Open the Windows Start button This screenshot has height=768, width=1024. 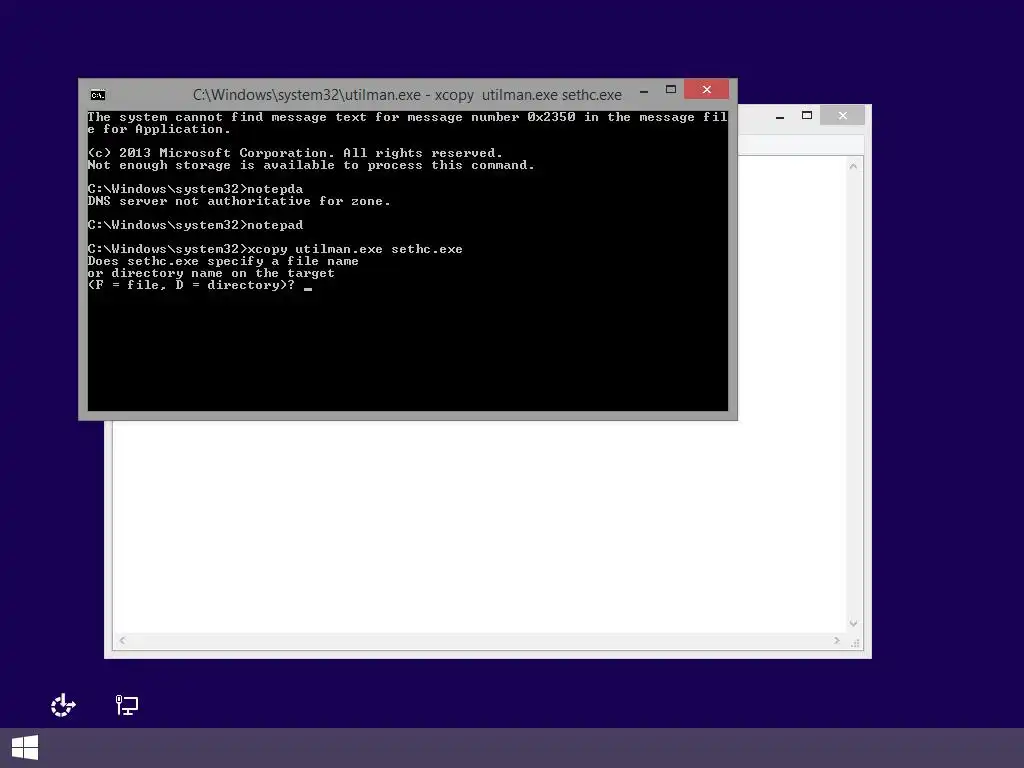(25, 748)
